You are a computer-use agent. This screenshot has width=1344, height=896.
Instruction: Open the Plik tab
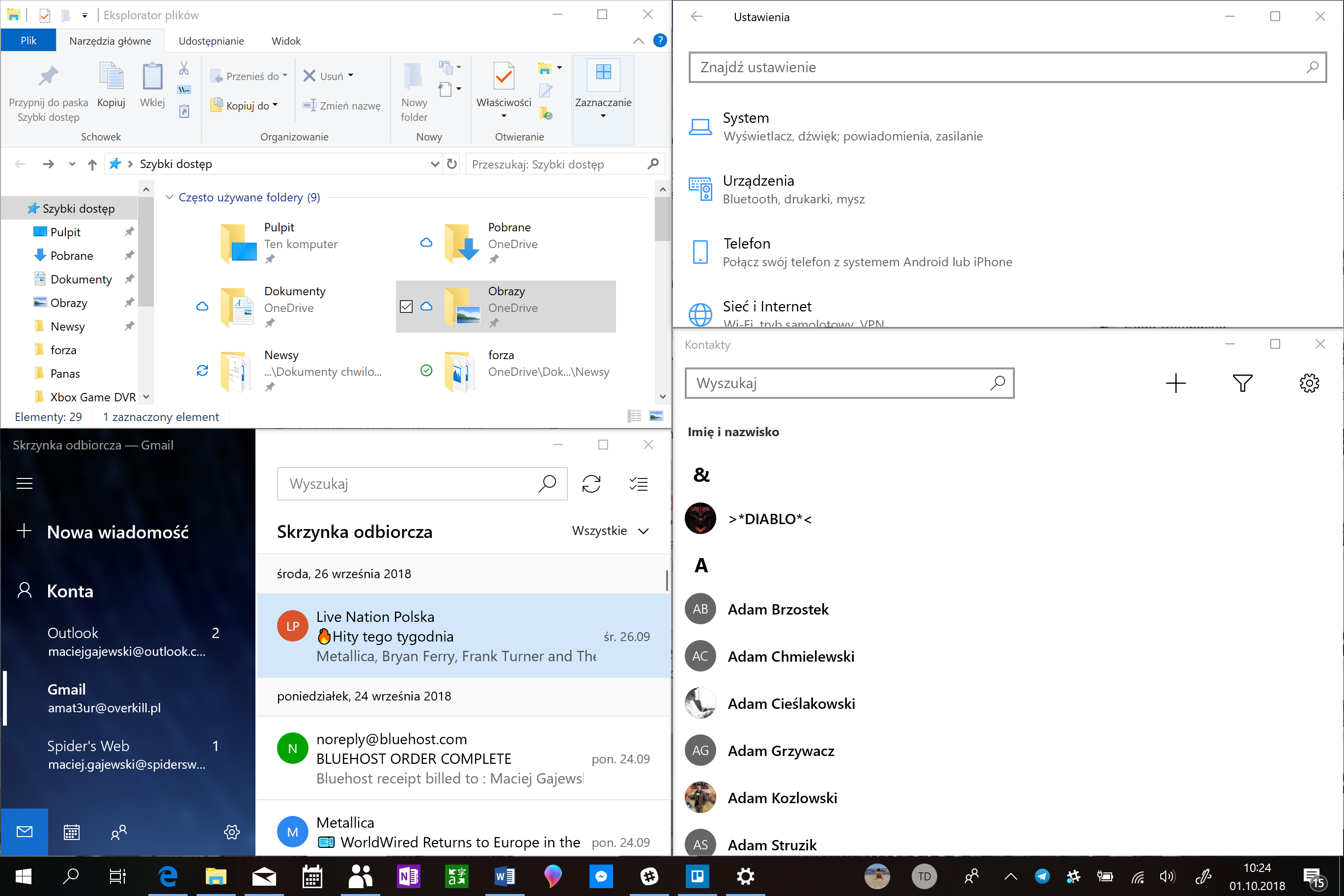pyautogui.click(x=28, y=41)
